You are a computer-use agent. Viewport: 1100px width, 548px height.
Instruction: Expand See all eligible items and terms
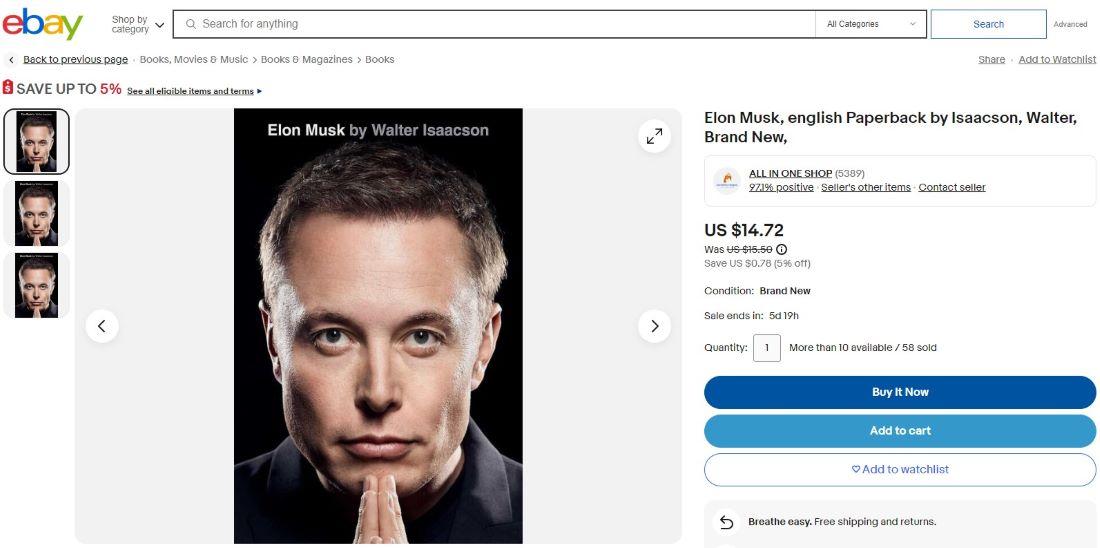tap(194, 91)
